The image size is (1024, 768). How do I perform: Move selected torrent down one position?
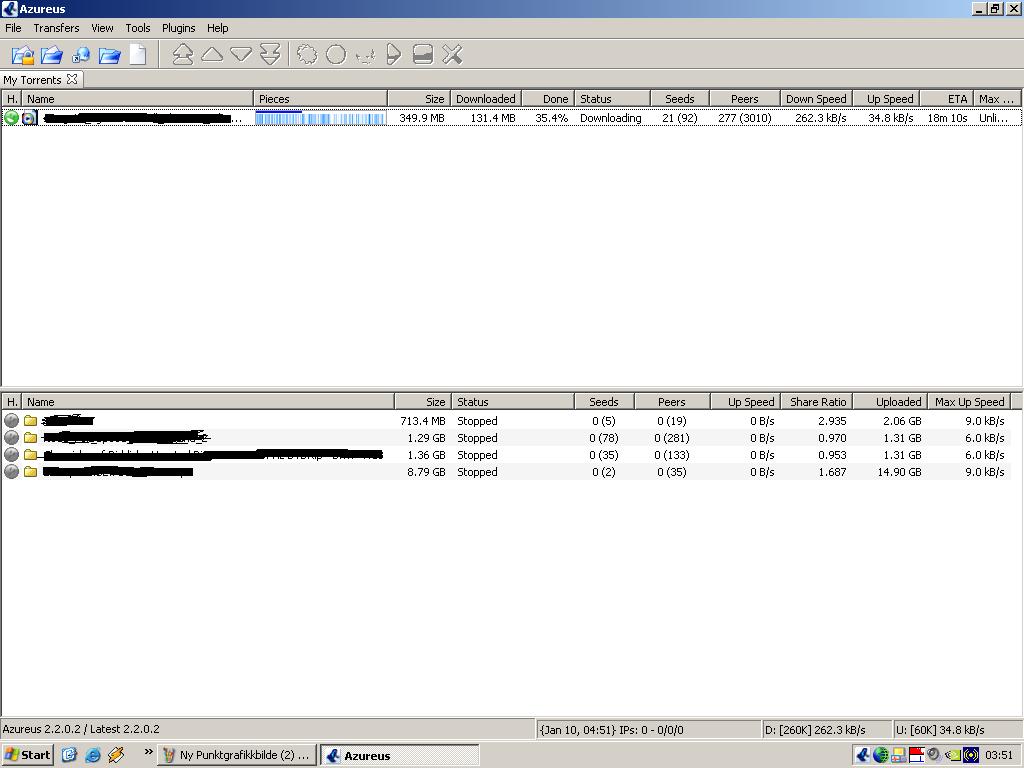[x=241, y=54]
